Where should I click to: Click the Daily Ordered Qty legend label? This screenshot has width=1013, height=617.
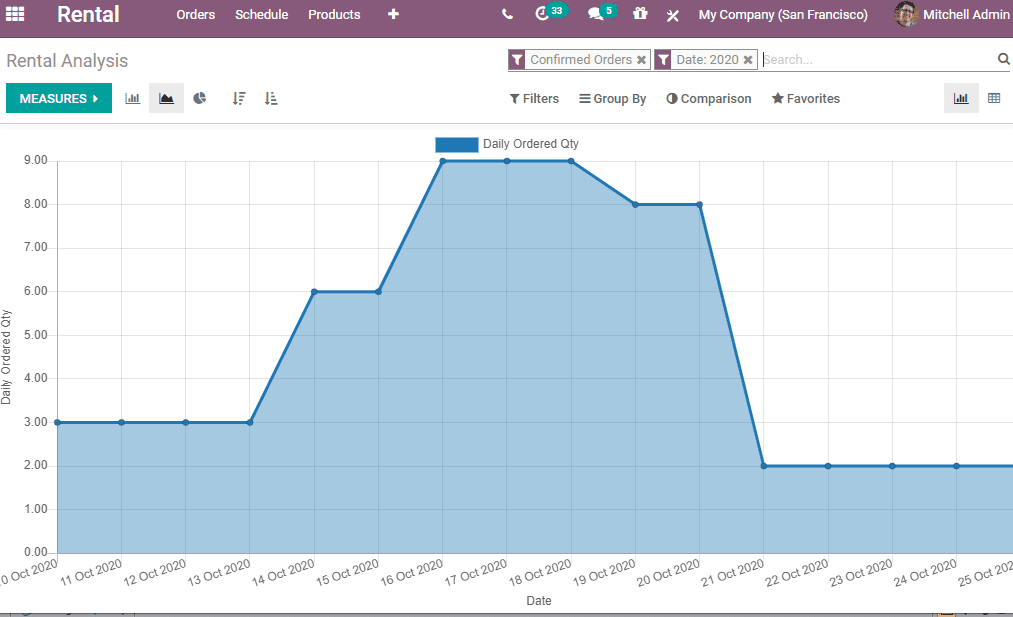(x=531, y=144)
